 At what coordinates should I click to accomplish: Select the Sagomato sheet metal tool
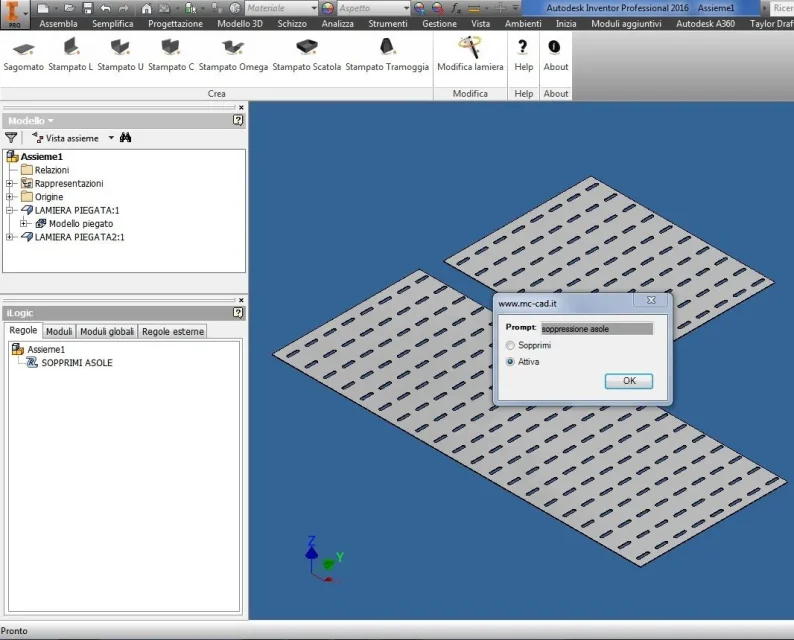(x=23, y=56)
